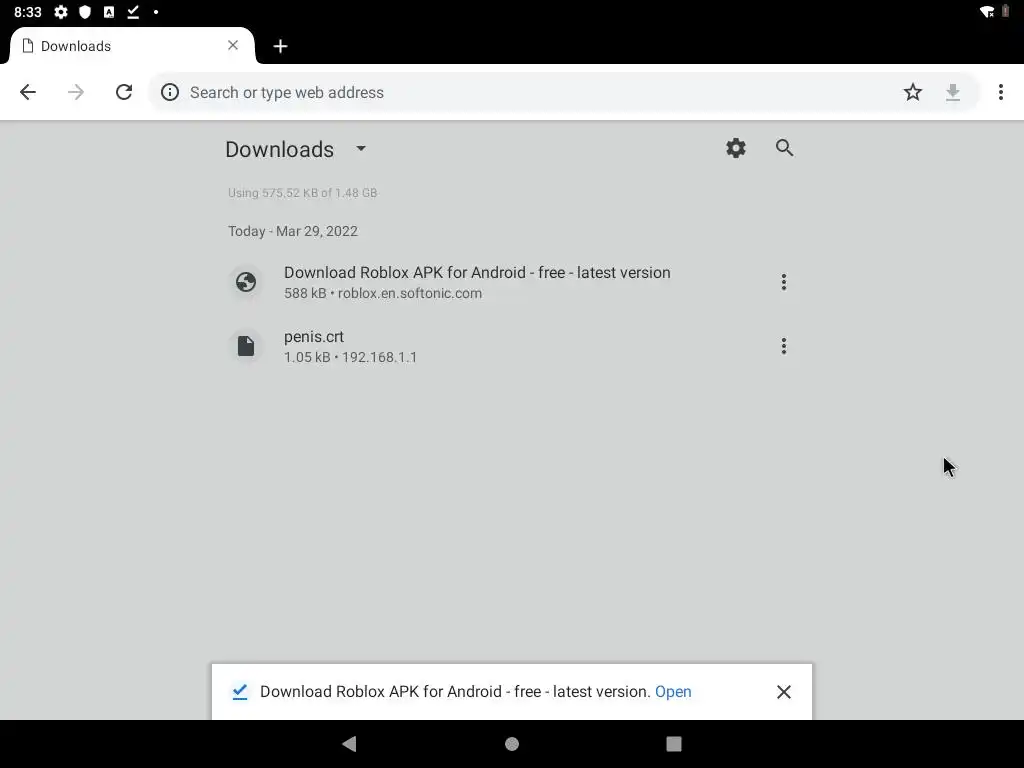1024x768 pixels.
Task: Click the globe icon beside Roblox download
Action: (x=246, y=282)
